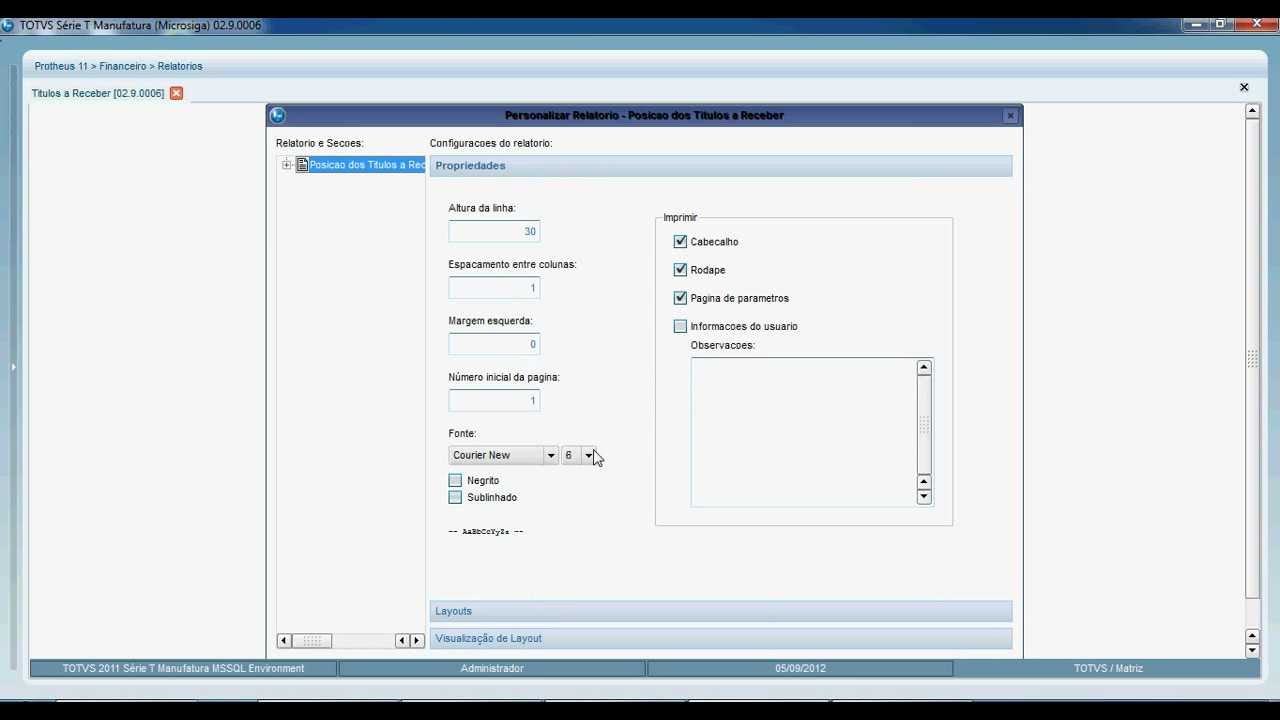
Task: Click the Administrador status bar entry
Action: (x=492, y=668)
